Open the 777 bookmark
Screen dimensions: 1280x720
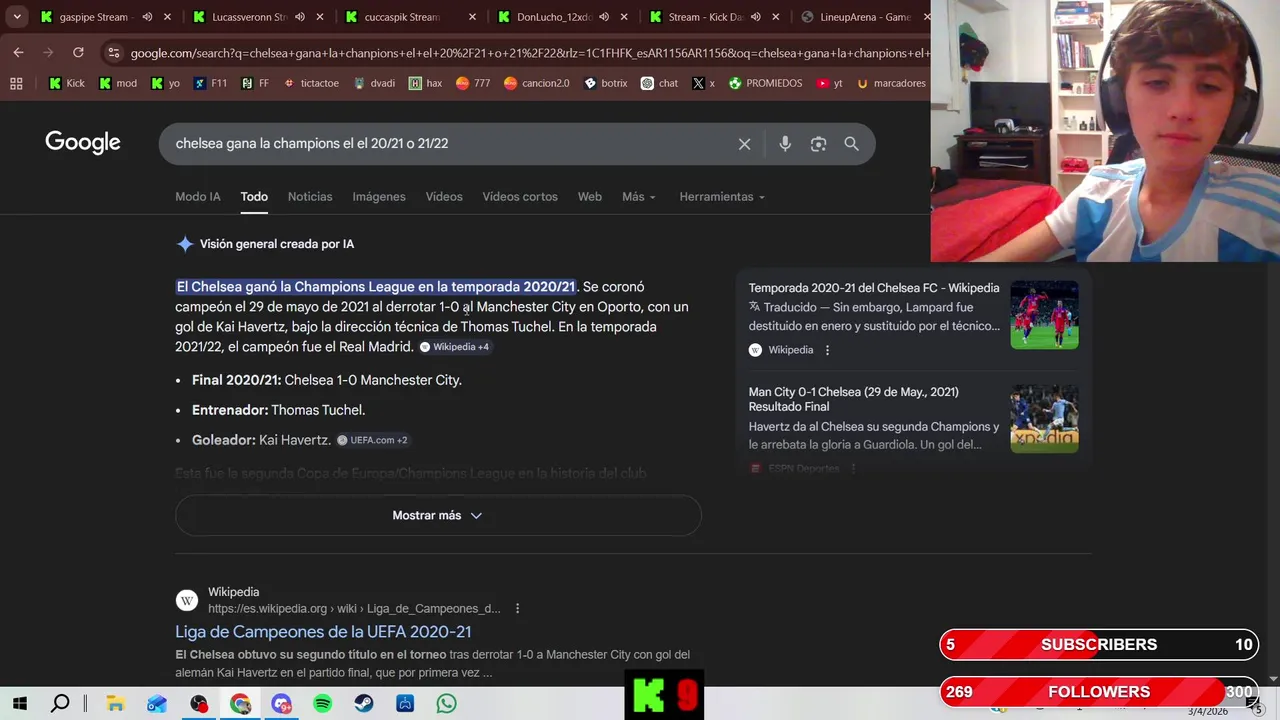tap(473, 83)
